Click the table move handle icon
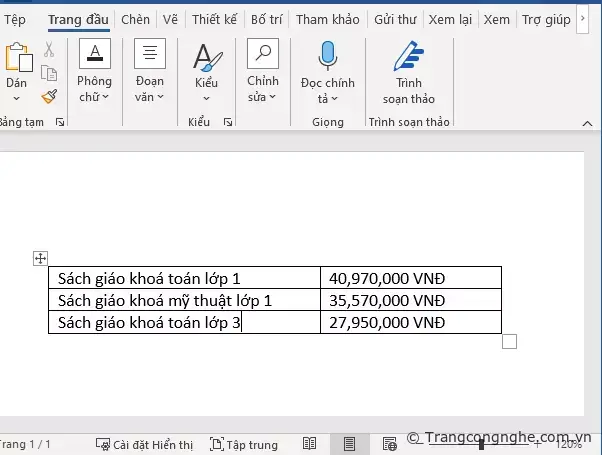This screenshot has height=455, width=602. pyautogui.click(x=41, y=258)
